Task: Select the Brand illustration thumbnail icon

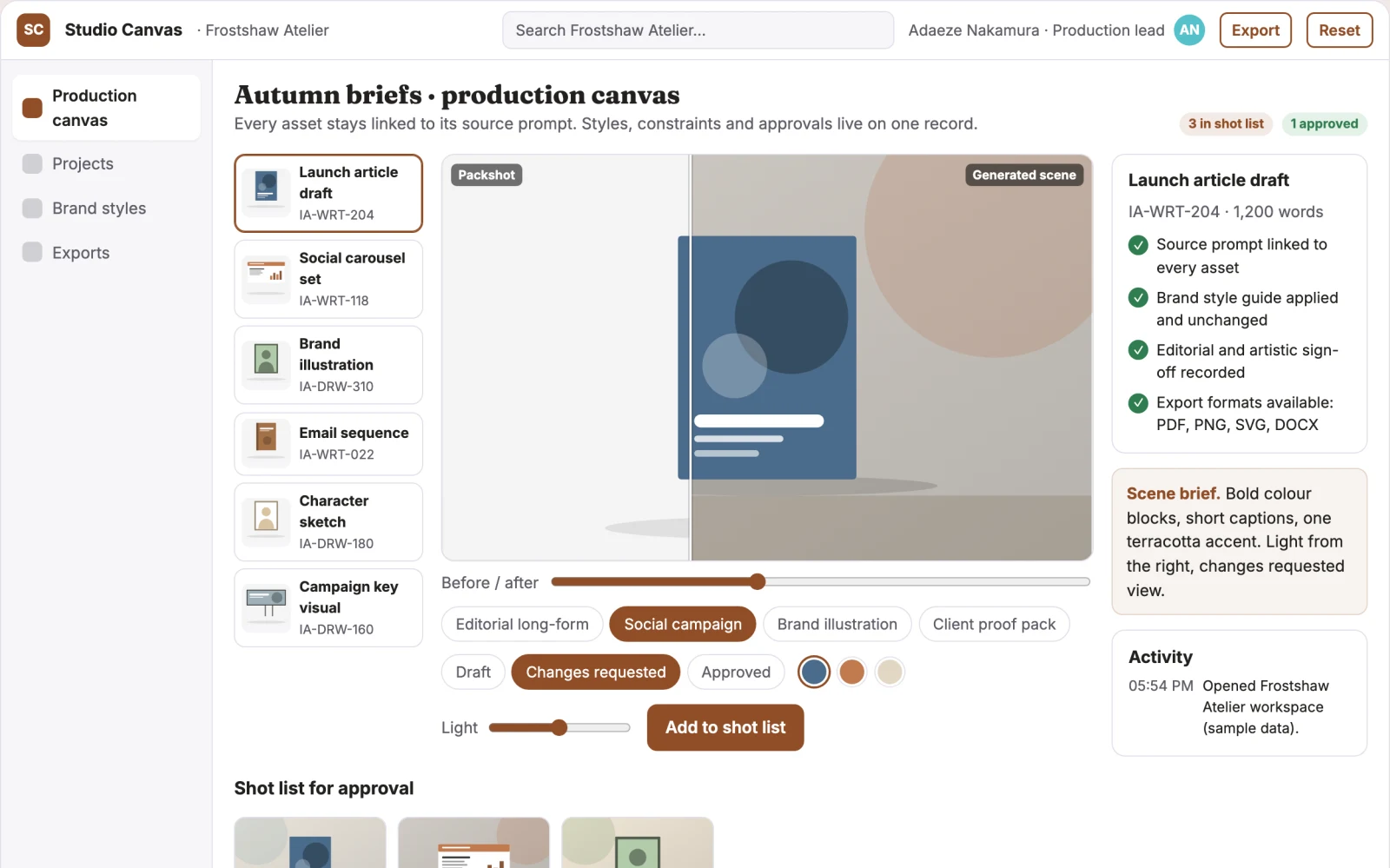Action: (266, 365)
